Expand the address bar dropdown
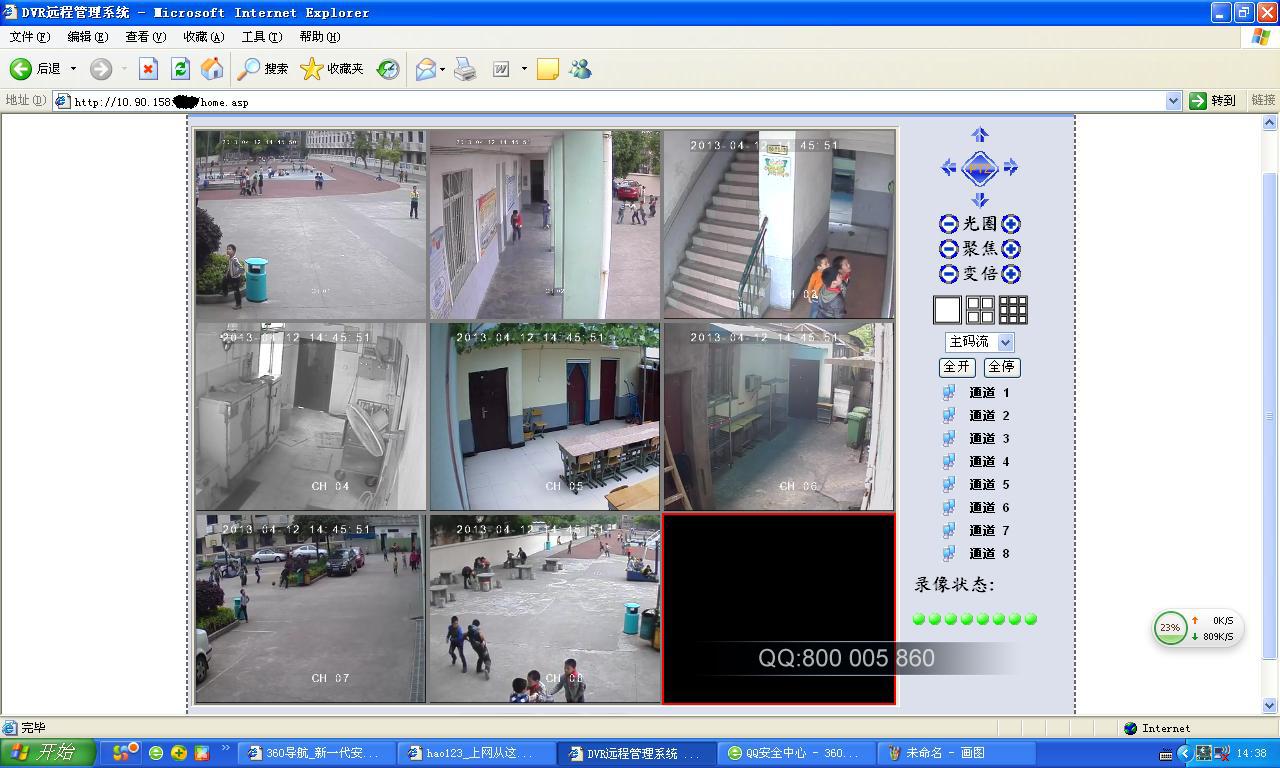 point(1174,101)
